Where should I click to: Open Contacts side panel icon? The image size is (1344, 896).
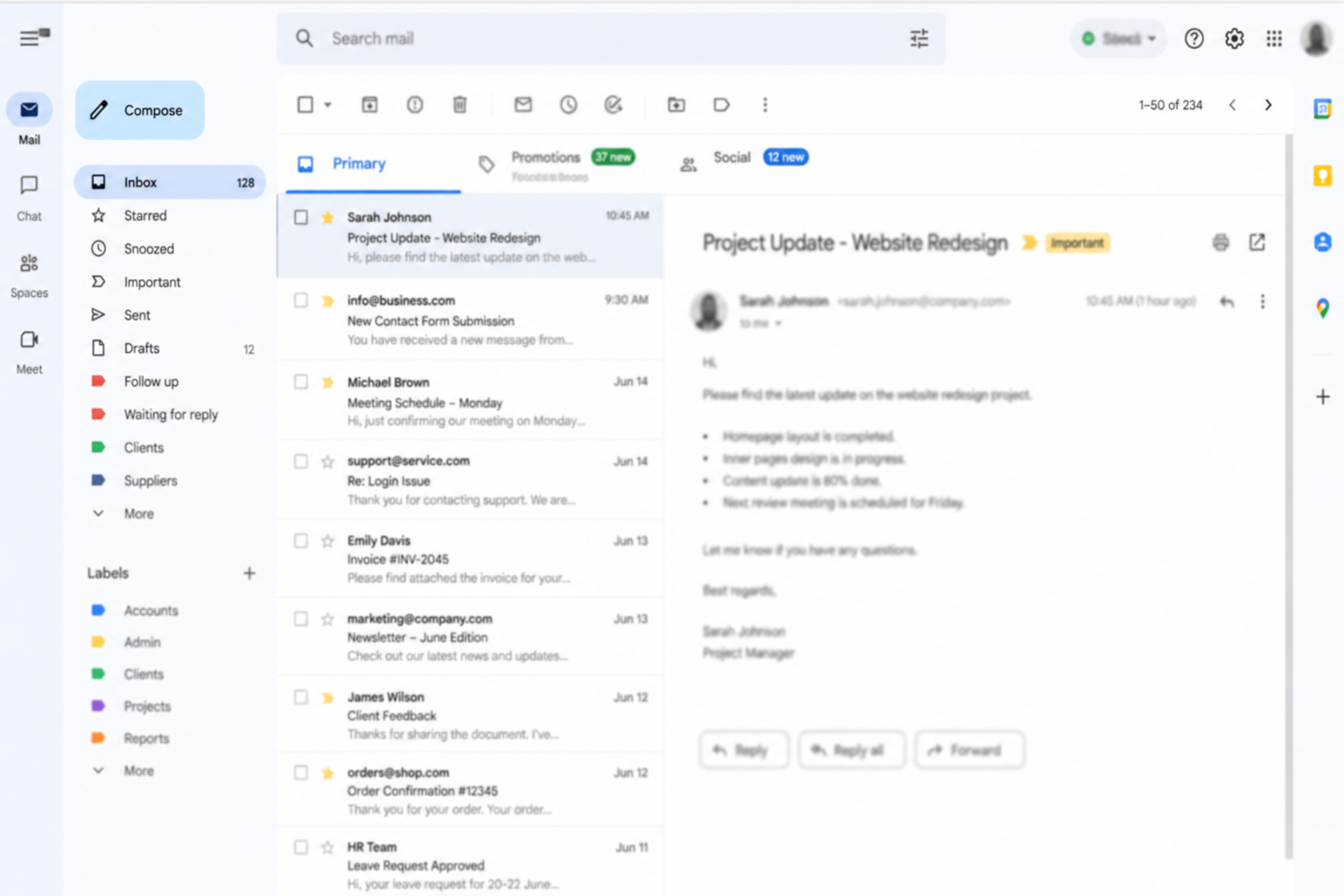click(x=1322, y=242)
